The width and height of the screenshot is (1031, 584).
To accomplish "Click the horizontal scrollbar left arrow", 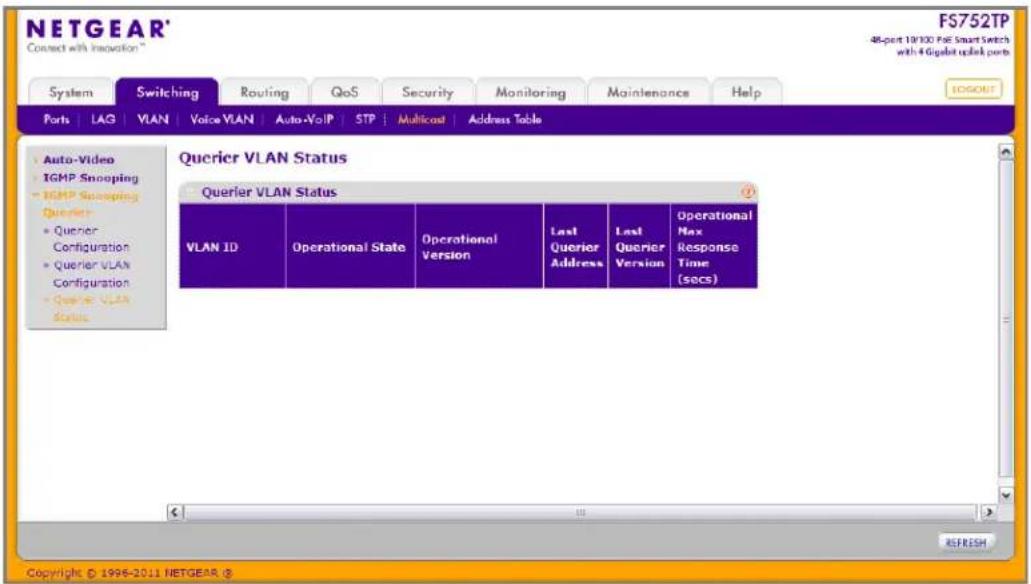I will (x=175, y=512).
